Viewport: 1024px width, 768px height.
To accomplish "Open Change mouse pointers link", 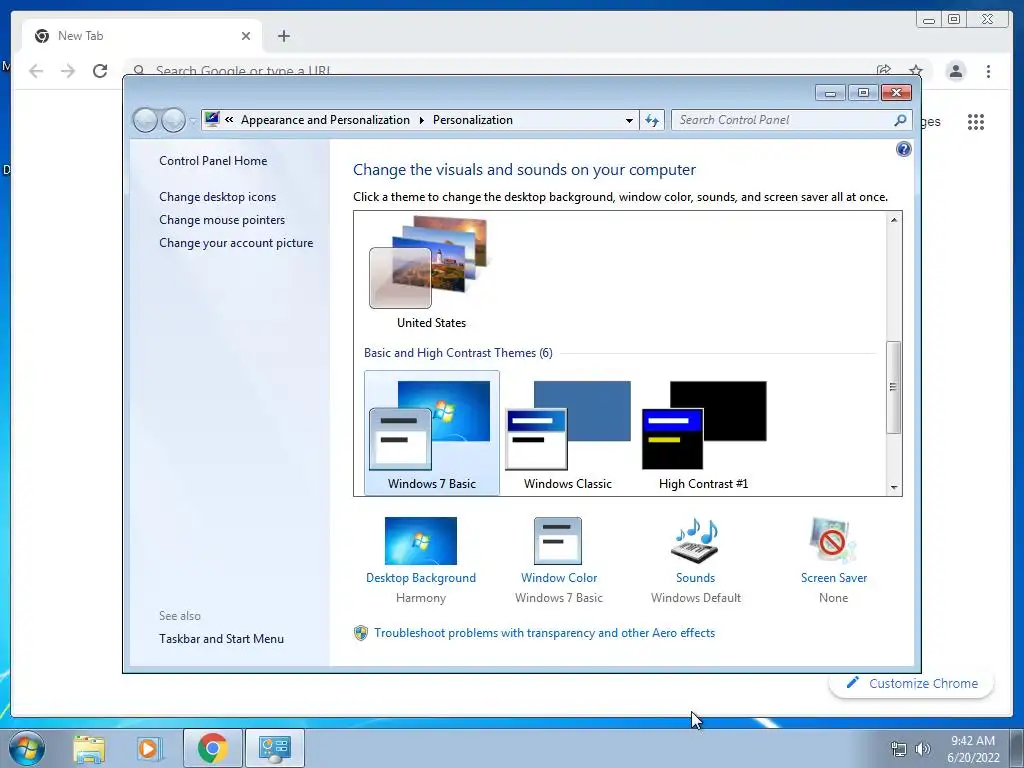I will pyautogui.click(x=222, y=220).
